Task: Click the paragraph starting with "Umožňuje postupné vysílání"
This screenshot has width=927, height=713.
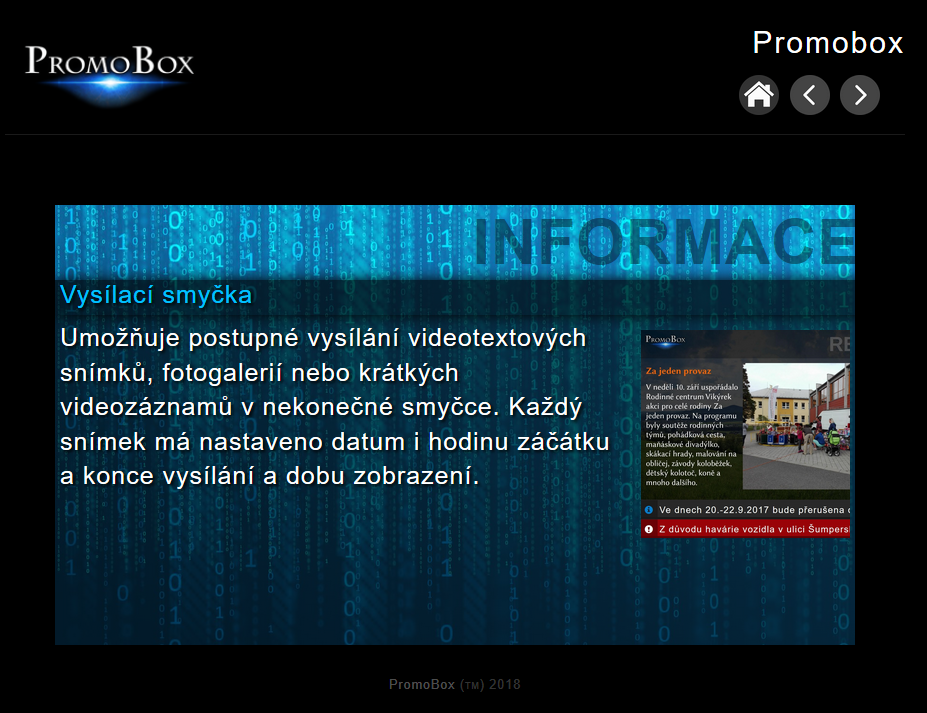Action: 335,406
